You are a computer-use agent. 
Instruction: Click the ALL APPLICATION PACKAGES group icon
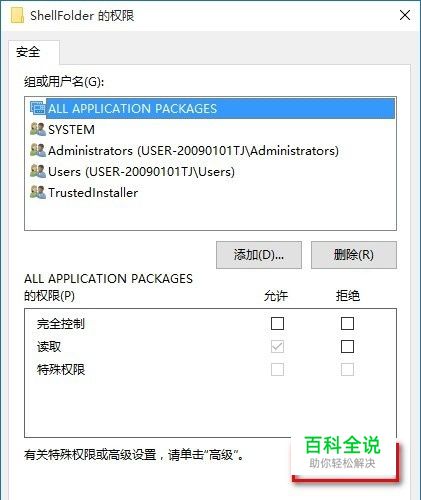click(x=37, y=108)
